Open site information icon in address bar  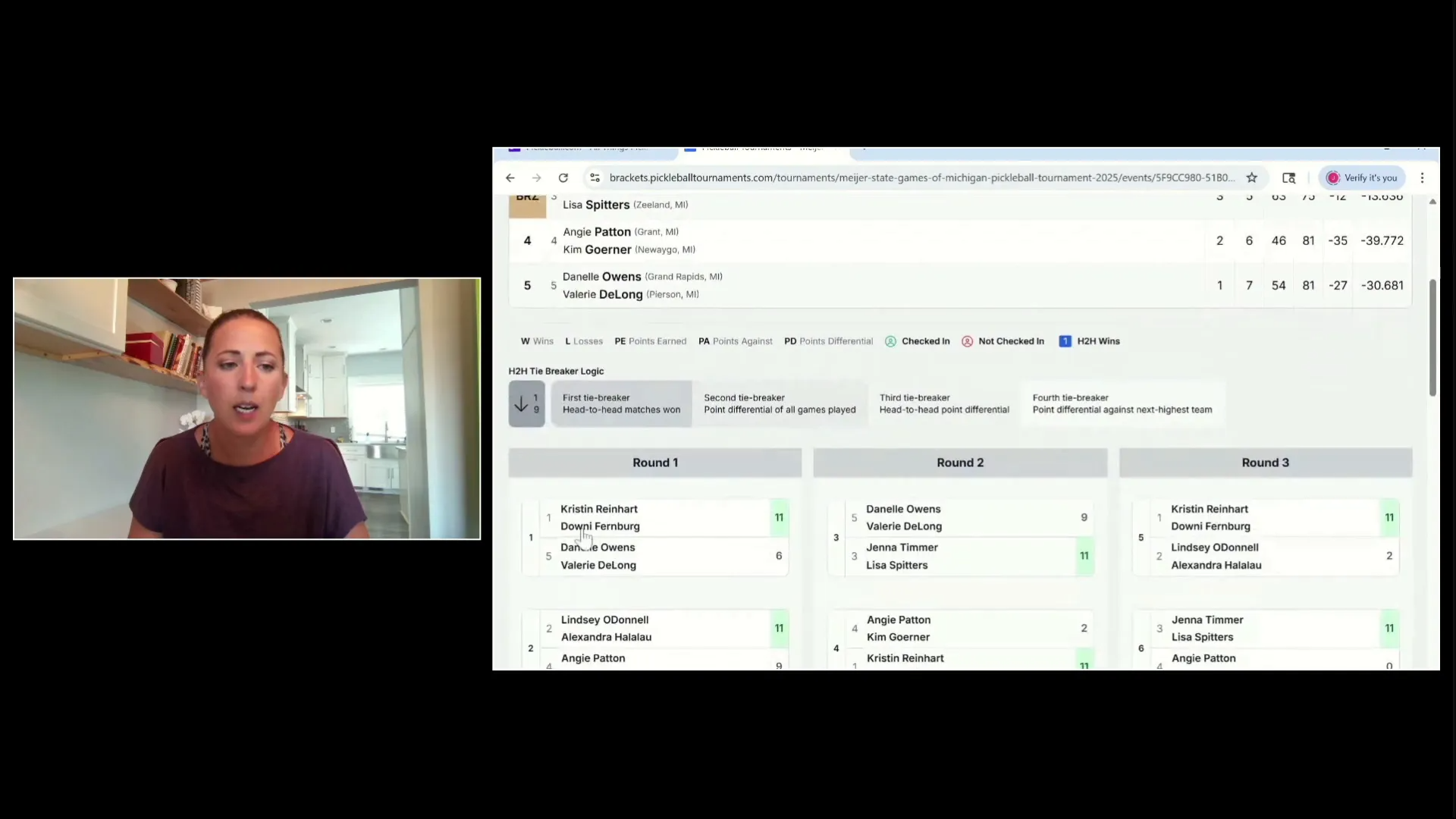pyautogui.click(x=595, y=177)
